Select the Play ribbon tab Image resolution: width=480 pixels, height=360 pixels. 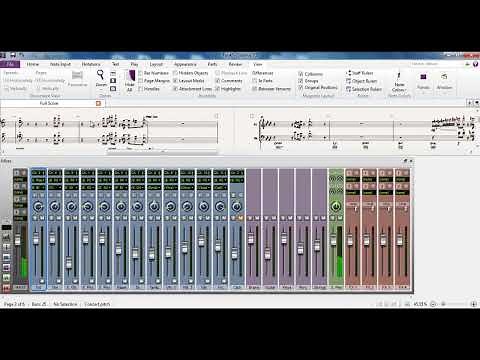[134, 64]
